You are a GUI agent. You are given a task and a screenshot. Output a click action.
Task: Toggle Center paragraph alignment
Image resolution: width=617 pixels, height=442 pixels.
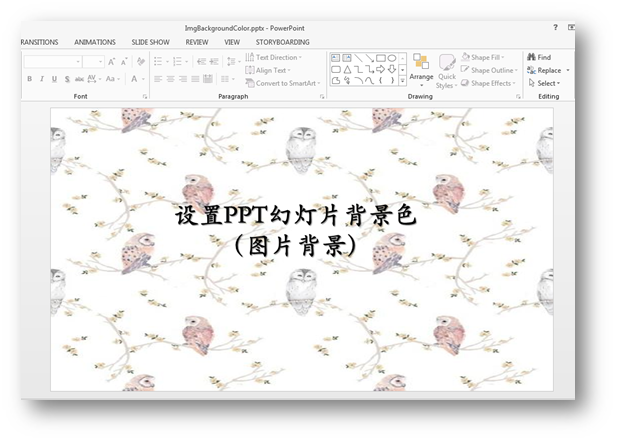170,79
